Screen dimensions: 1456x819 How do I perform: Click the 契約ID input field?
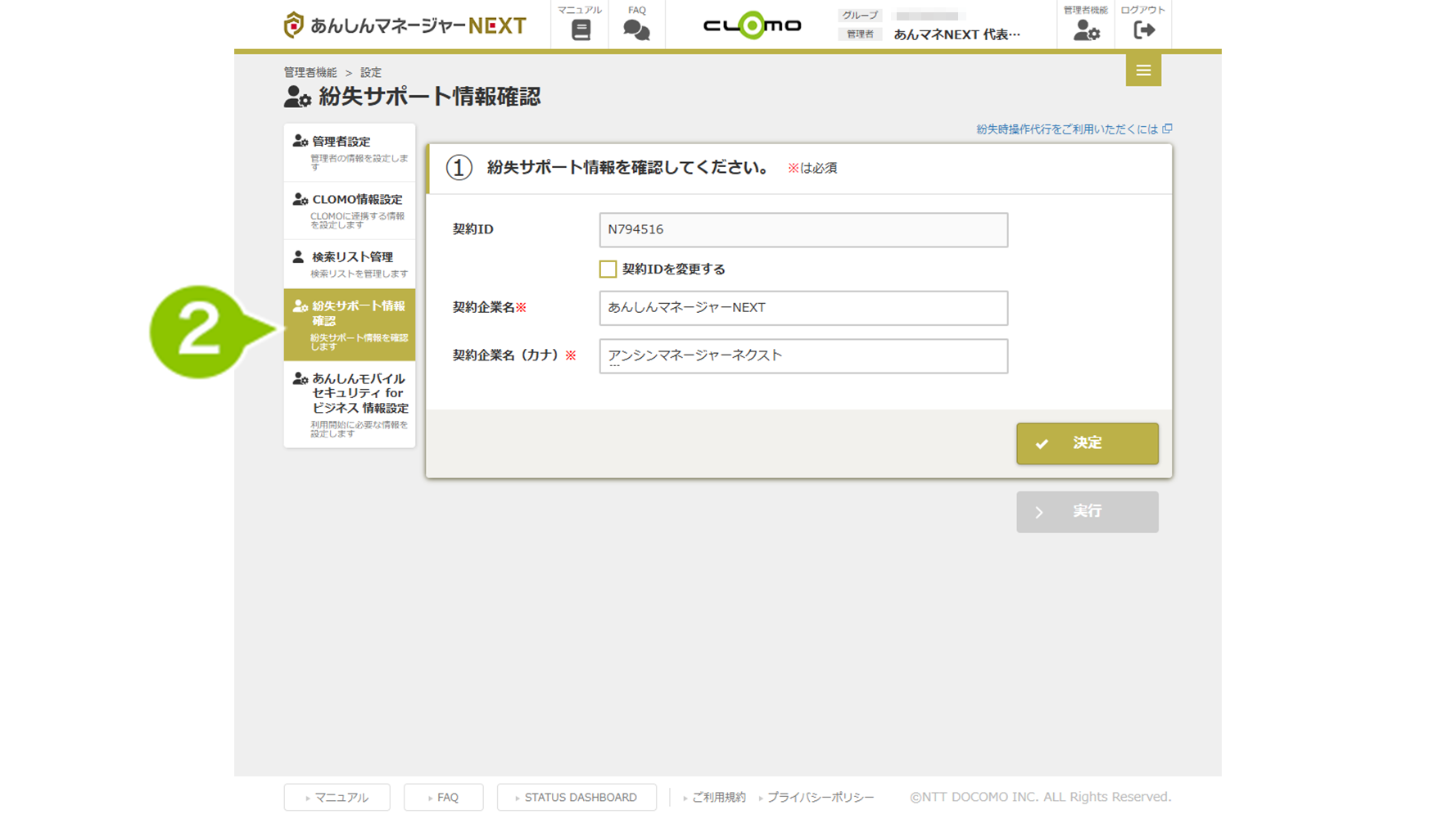[x=803, y=230]
